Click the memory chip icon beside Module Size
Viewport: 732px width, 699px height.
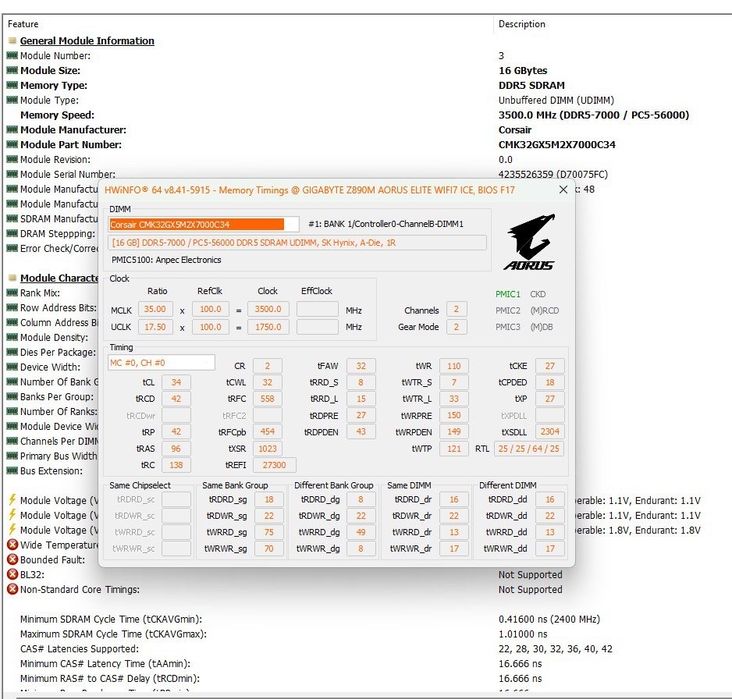click(x=13, y=71)
